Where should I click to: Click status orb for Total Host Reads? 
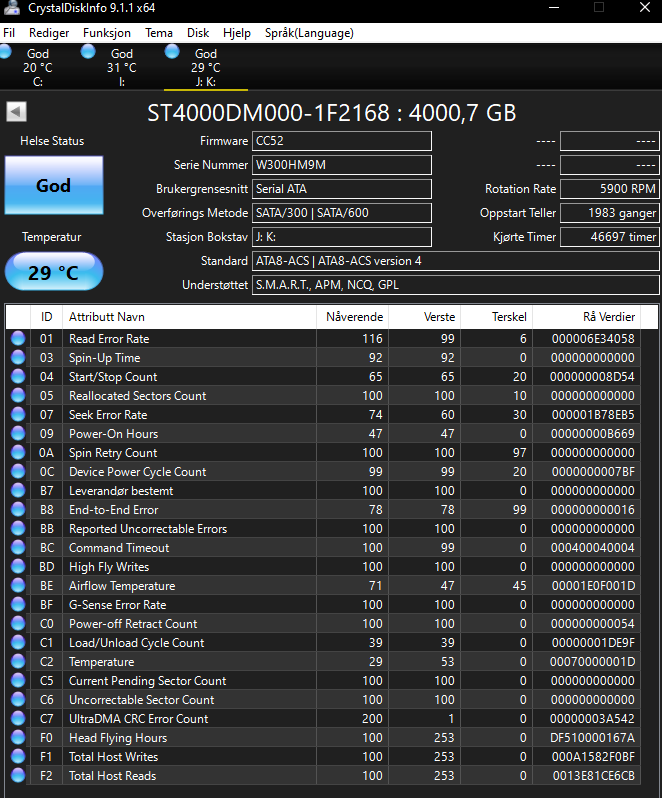click(18, 776)
